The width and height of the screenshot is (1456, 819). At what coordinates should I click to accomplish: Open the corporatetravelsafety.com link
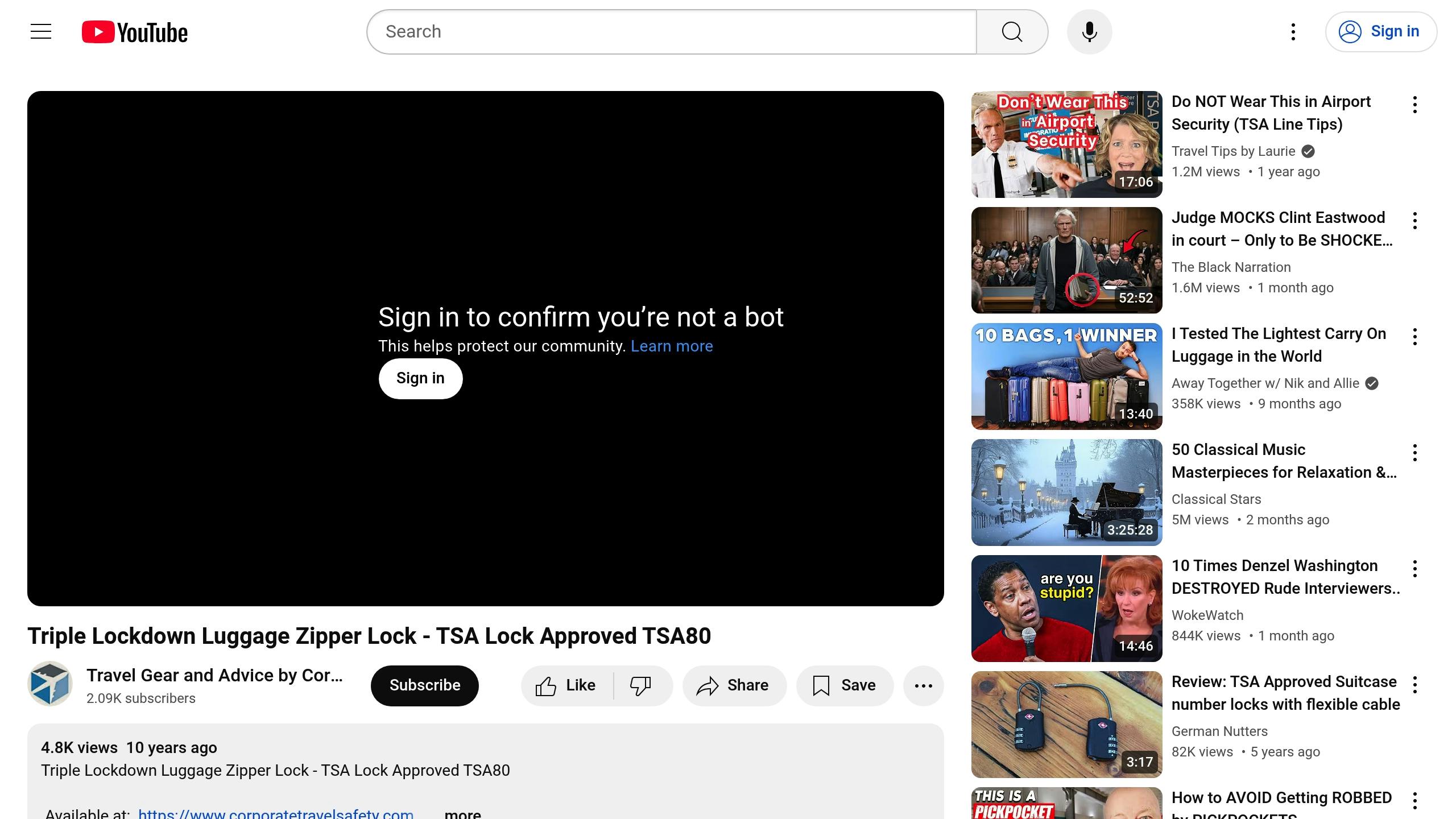[276, 813]
